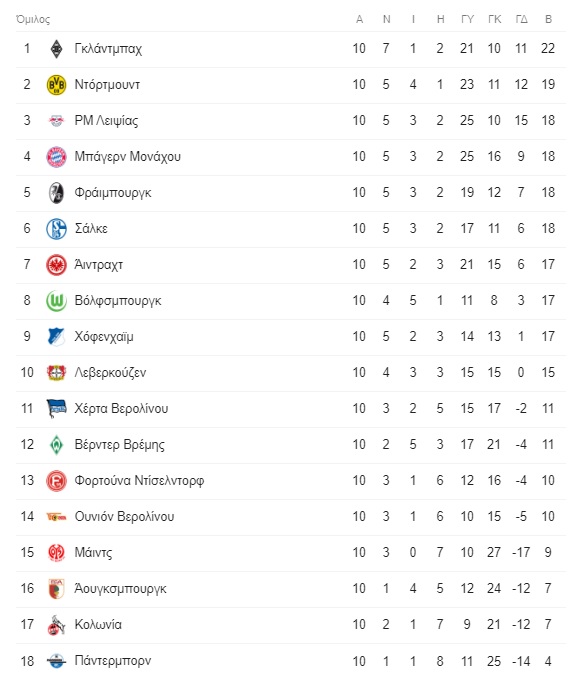Click the Gladbach diamond crest icon
The image size is (569, 695).
(x=56, y=49)
